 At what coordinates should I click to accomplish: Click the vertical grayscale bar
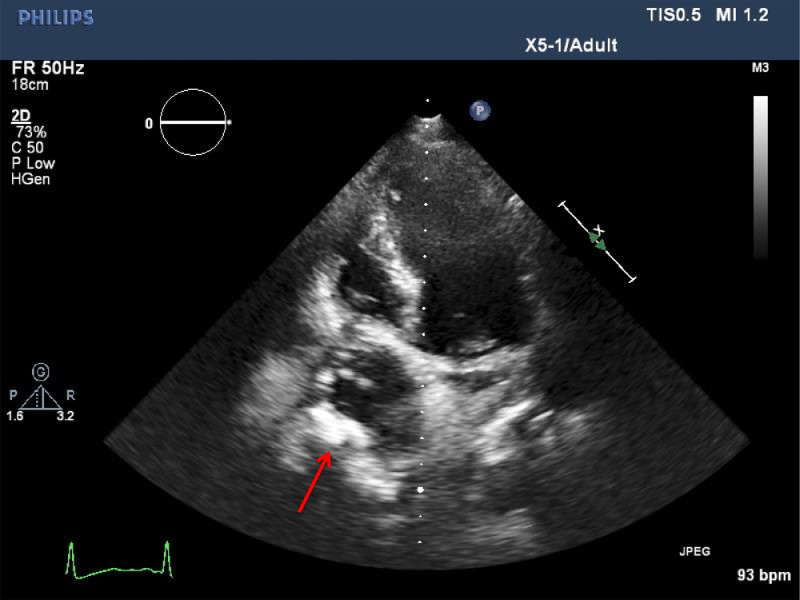click(761, 177)
